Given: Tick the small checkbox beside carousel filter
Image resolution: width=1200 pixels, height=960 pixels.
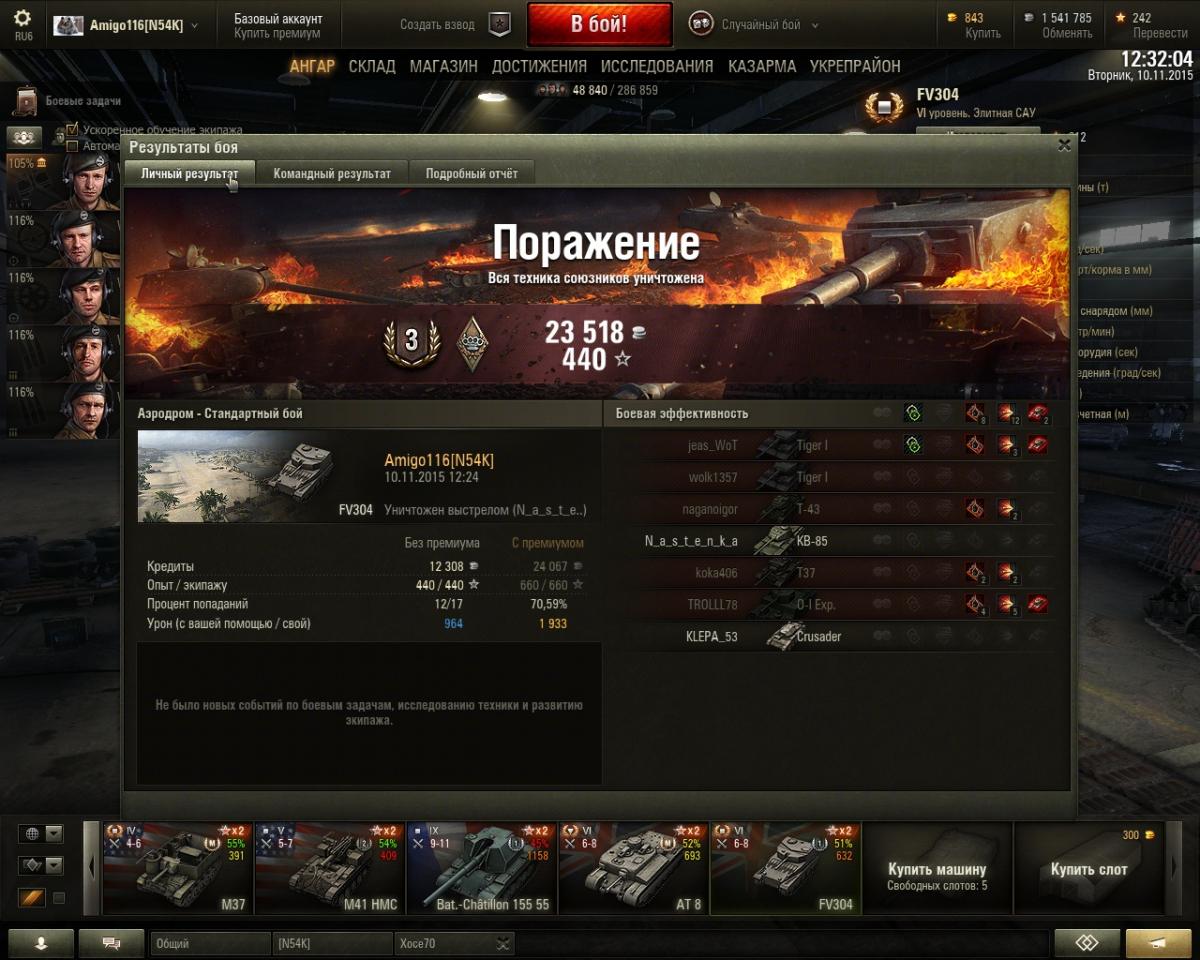Looking at the screenshot, I should pyautogui.click(x=59, y=898).
